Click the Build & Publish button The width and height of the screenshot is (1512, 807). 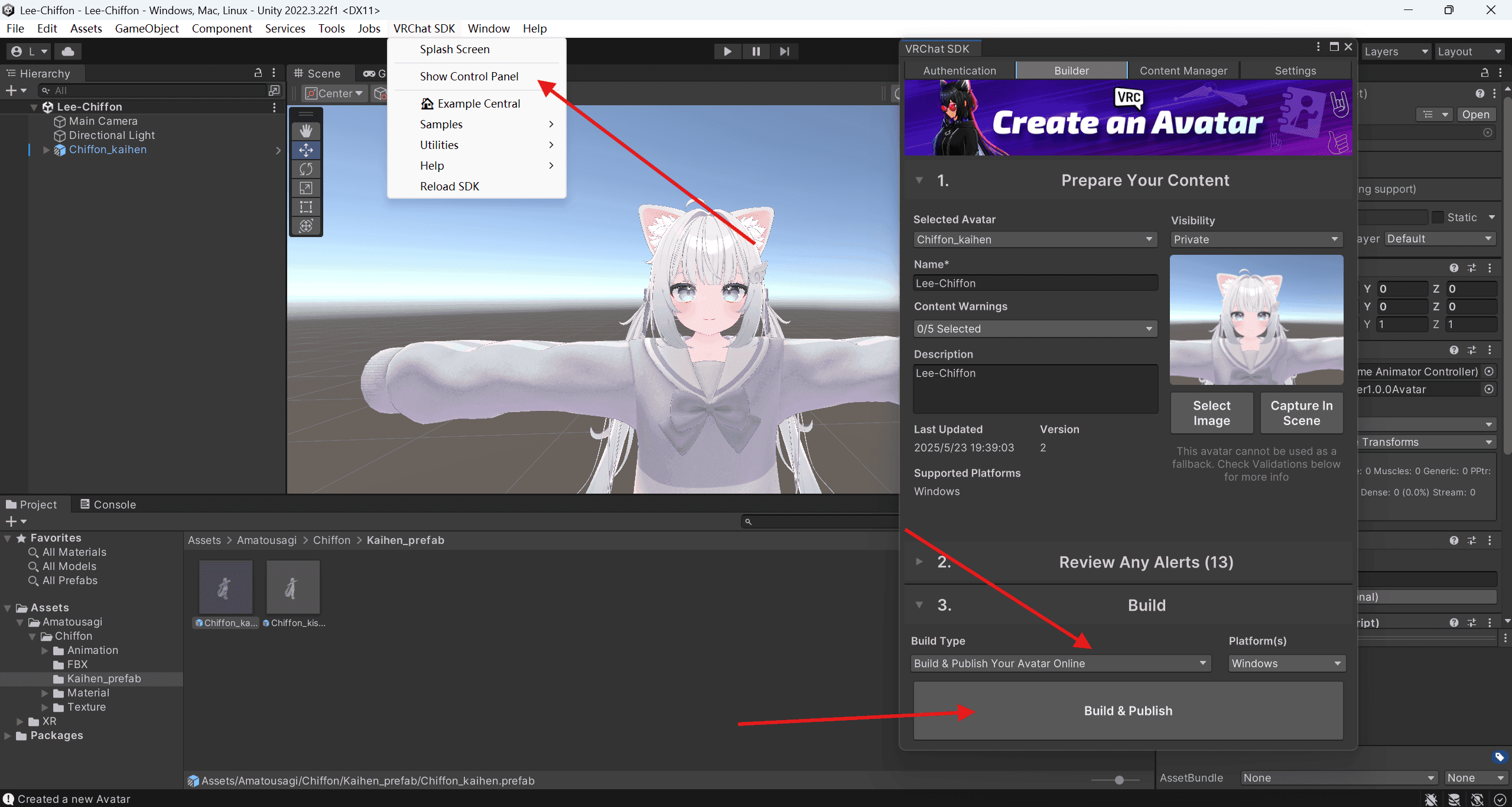1127,711
